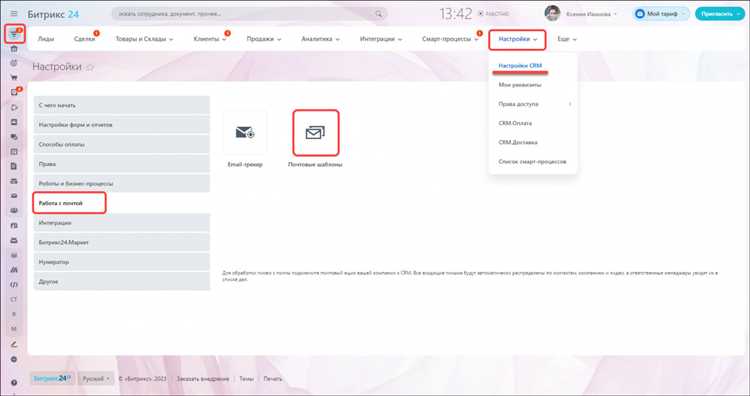Open the help question mark icon at sidebar bottom

pos(14,383)
